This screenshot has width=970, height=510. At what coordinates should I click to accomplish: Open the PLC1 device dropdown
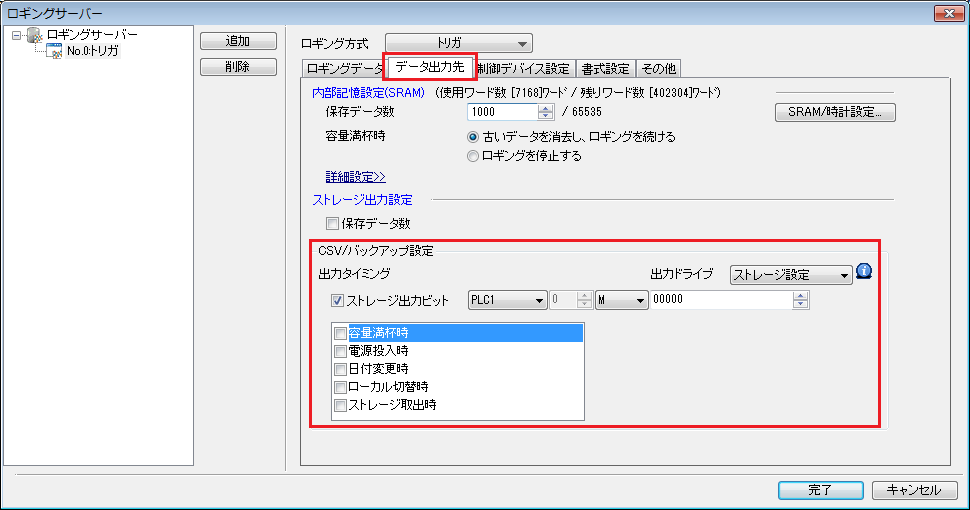pyautogui.click(x=507, y=300)
